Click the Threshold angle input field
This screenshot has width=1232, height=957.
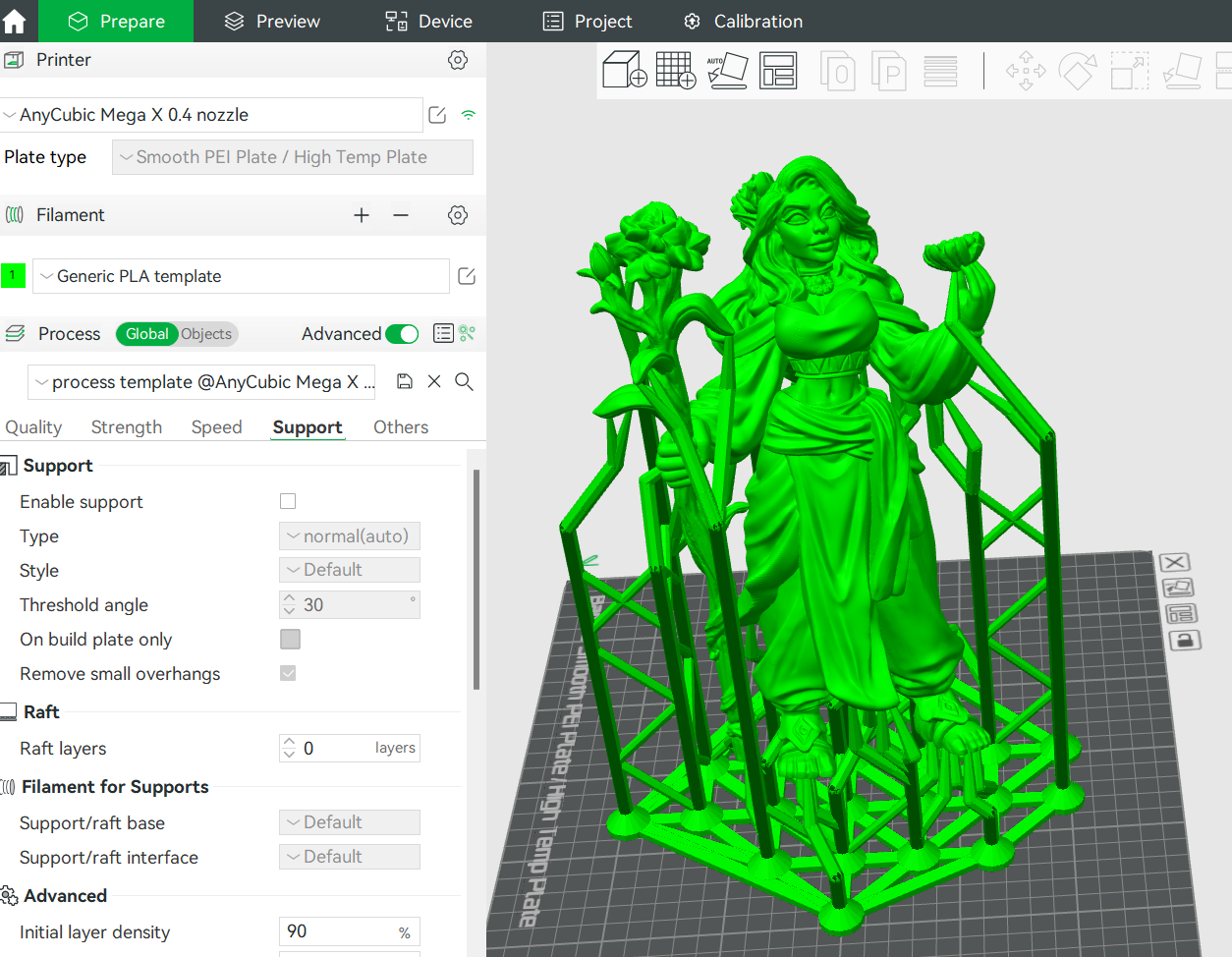350,604
